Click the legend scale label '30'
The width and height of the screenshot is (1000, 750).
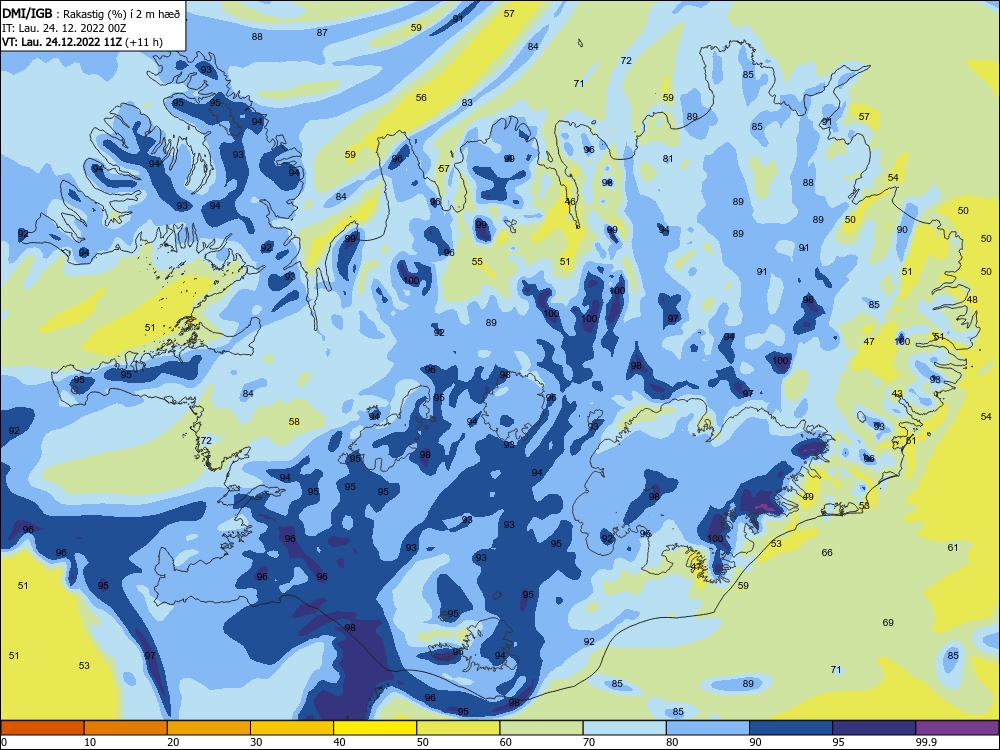tap(256, 742)
